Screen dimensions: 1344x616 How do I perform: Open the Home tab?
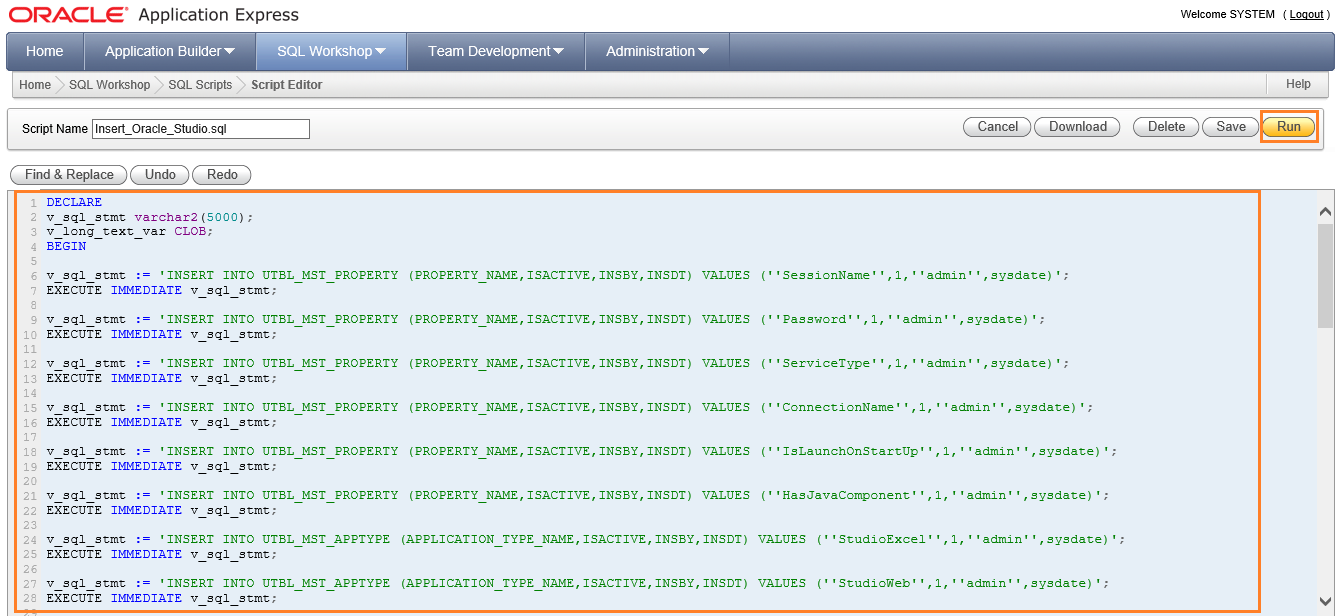[x=45, y=51]
